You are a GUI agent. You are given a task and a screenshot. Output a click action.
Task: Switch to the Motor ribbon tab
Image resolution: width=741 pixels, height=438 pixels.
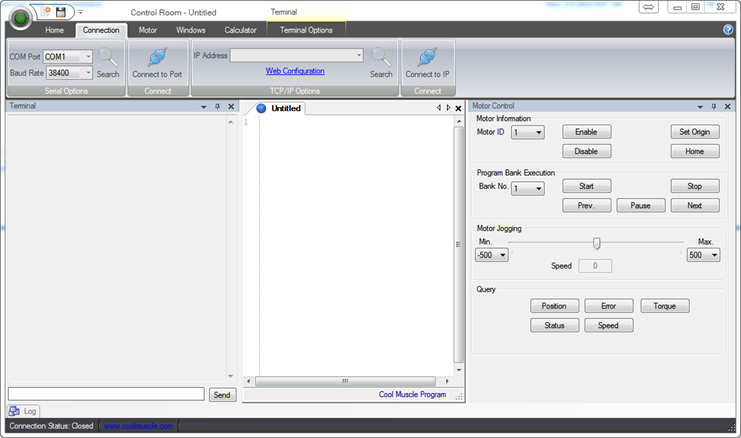pos(147,30)
